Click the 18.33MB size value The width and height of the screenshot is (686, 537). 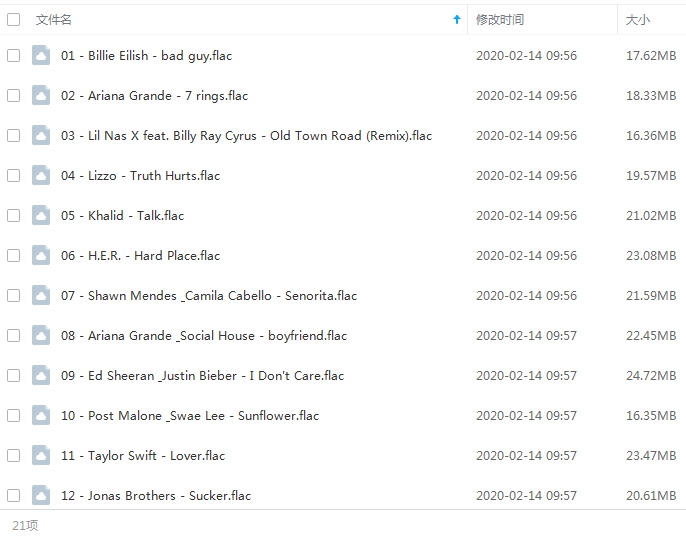[651, 95]
